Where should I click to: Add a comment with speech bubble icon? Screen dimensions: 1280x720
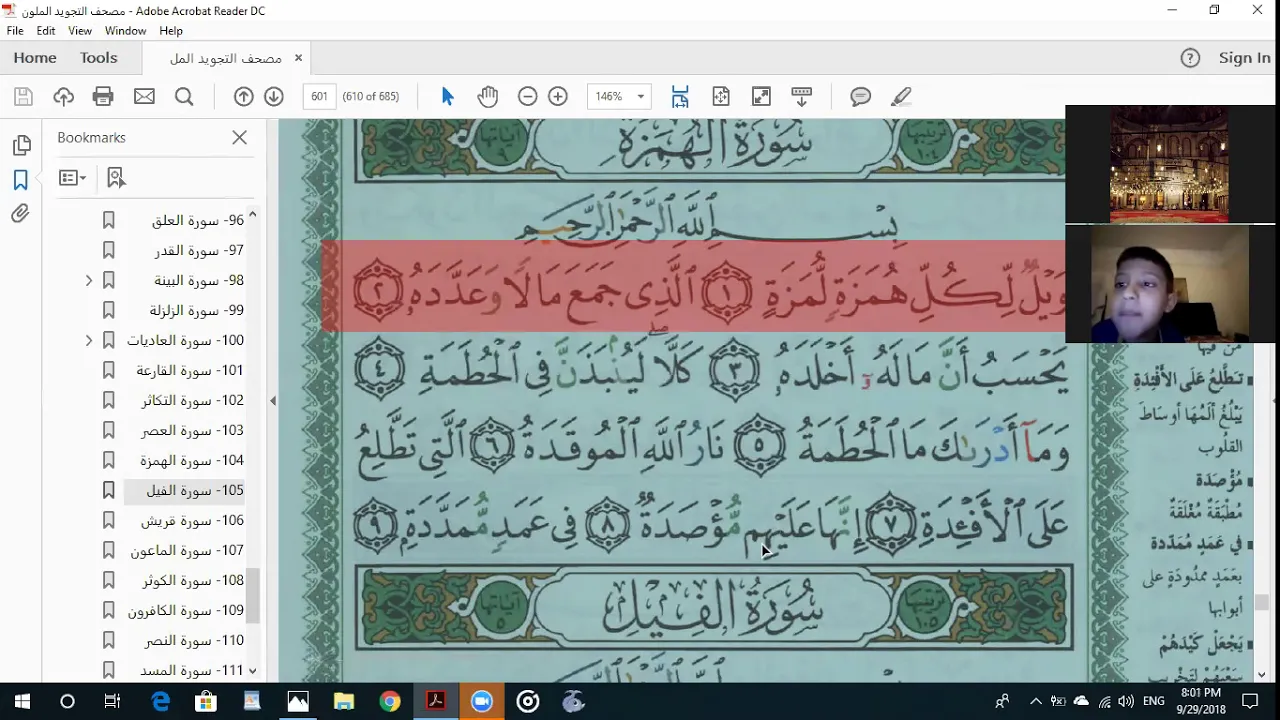pyautogui.click(x=860, y=96)
